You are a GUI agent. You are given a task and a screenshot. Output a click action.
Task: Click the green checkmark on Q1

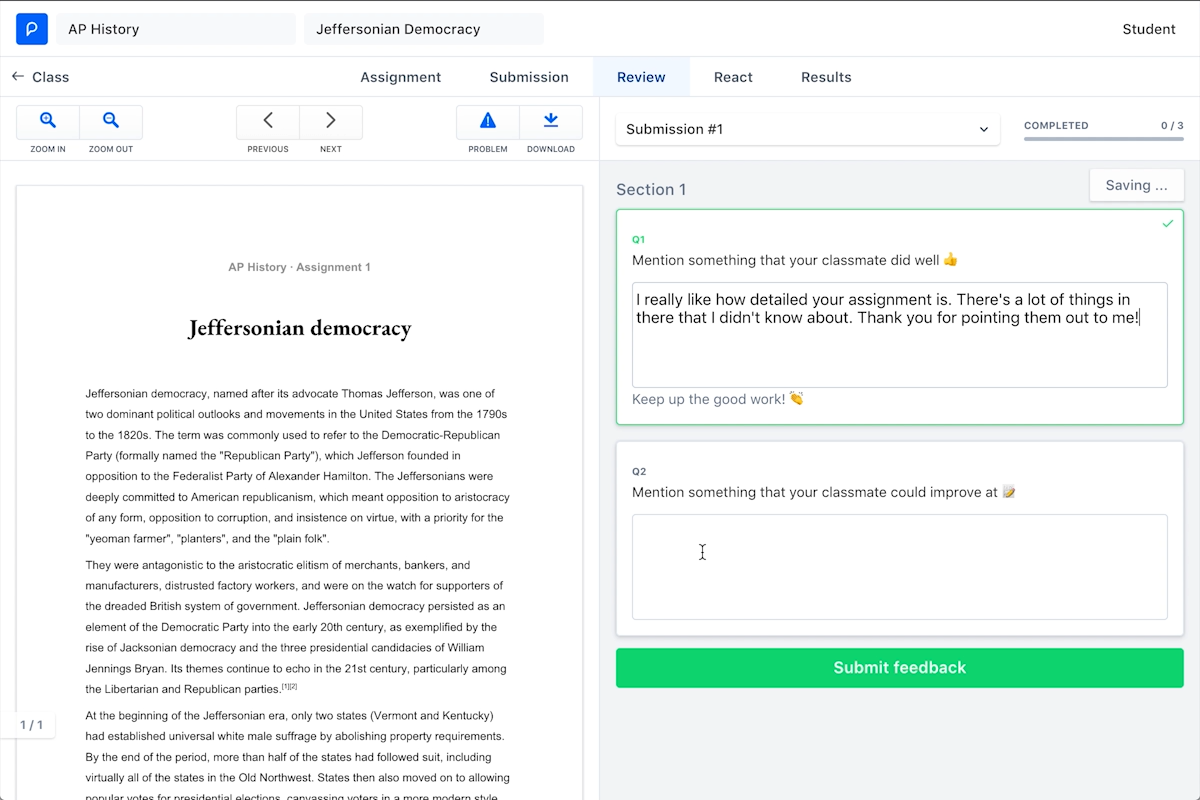pyautogui.click(x=1167, y=224)
